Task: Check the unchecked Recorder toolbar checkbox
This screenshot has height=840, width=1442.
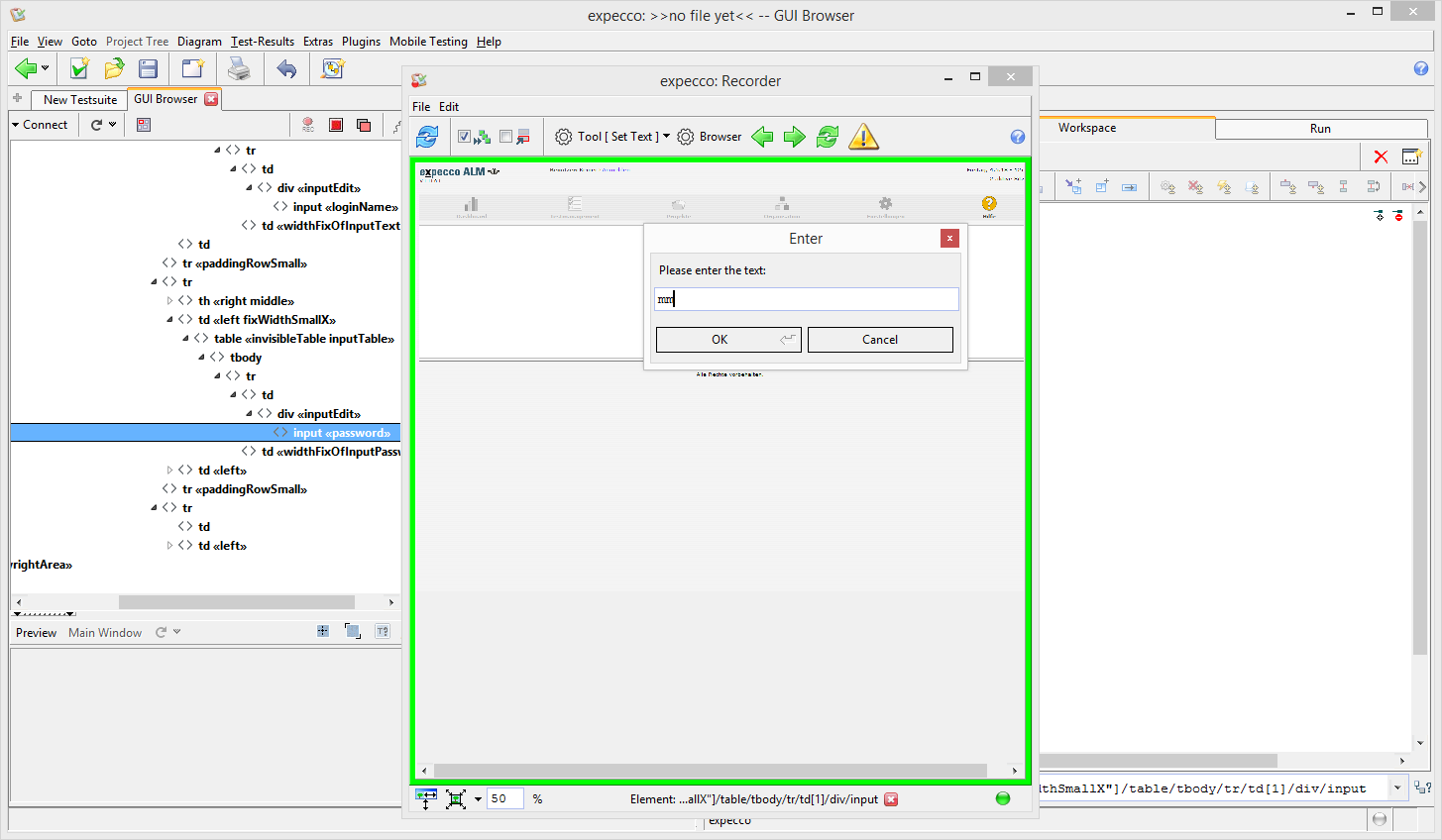Action: (506, 137)
